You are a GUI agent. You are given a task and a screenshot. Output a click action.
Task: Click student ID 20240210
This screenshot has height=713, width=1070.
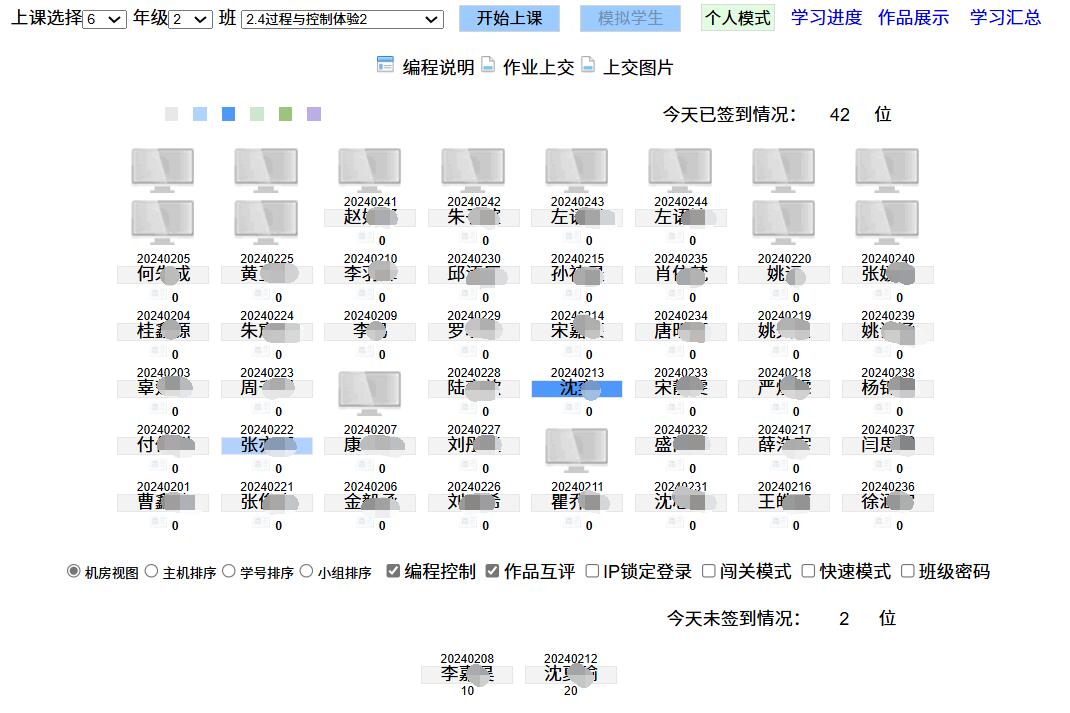pos(370,259)
